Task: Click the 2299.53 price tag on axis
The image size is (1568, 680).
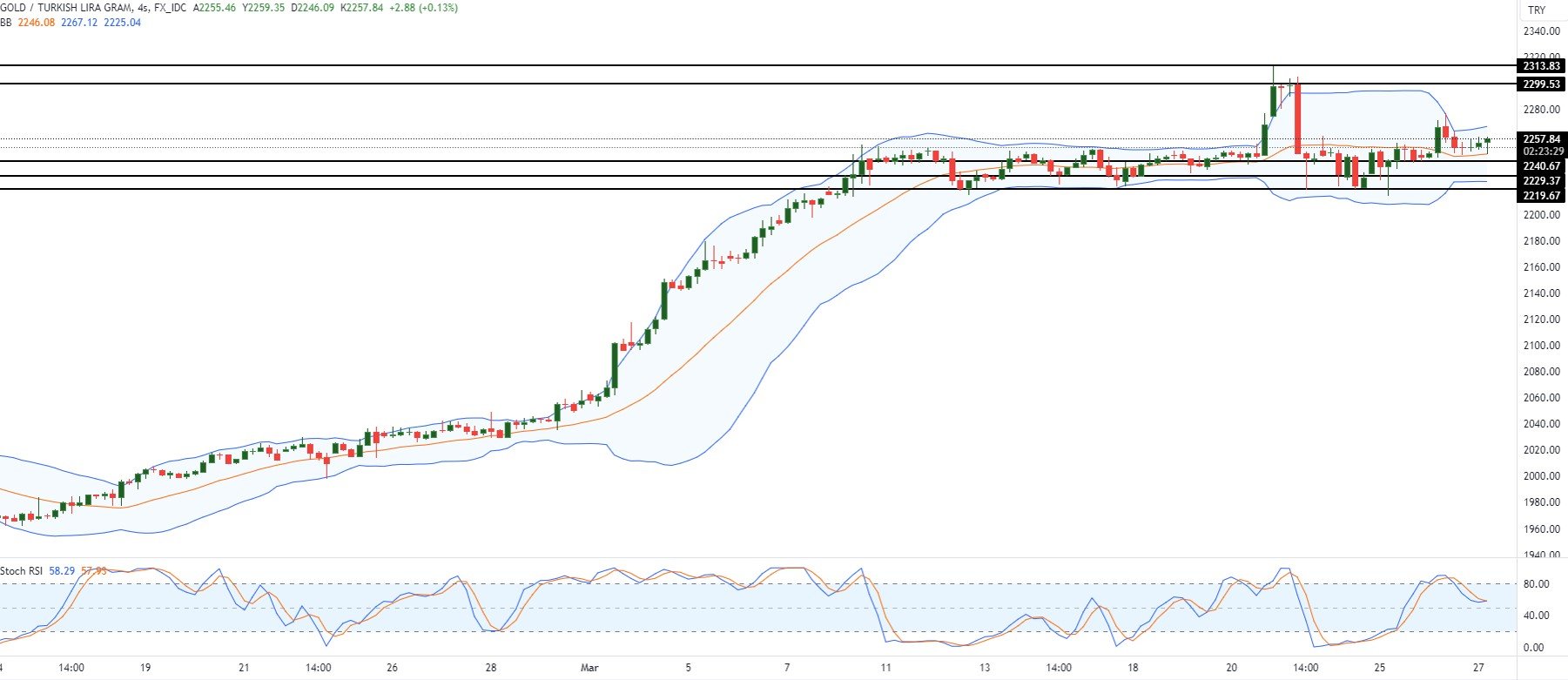Action: pyautogui.click(x=1541, y=84)
